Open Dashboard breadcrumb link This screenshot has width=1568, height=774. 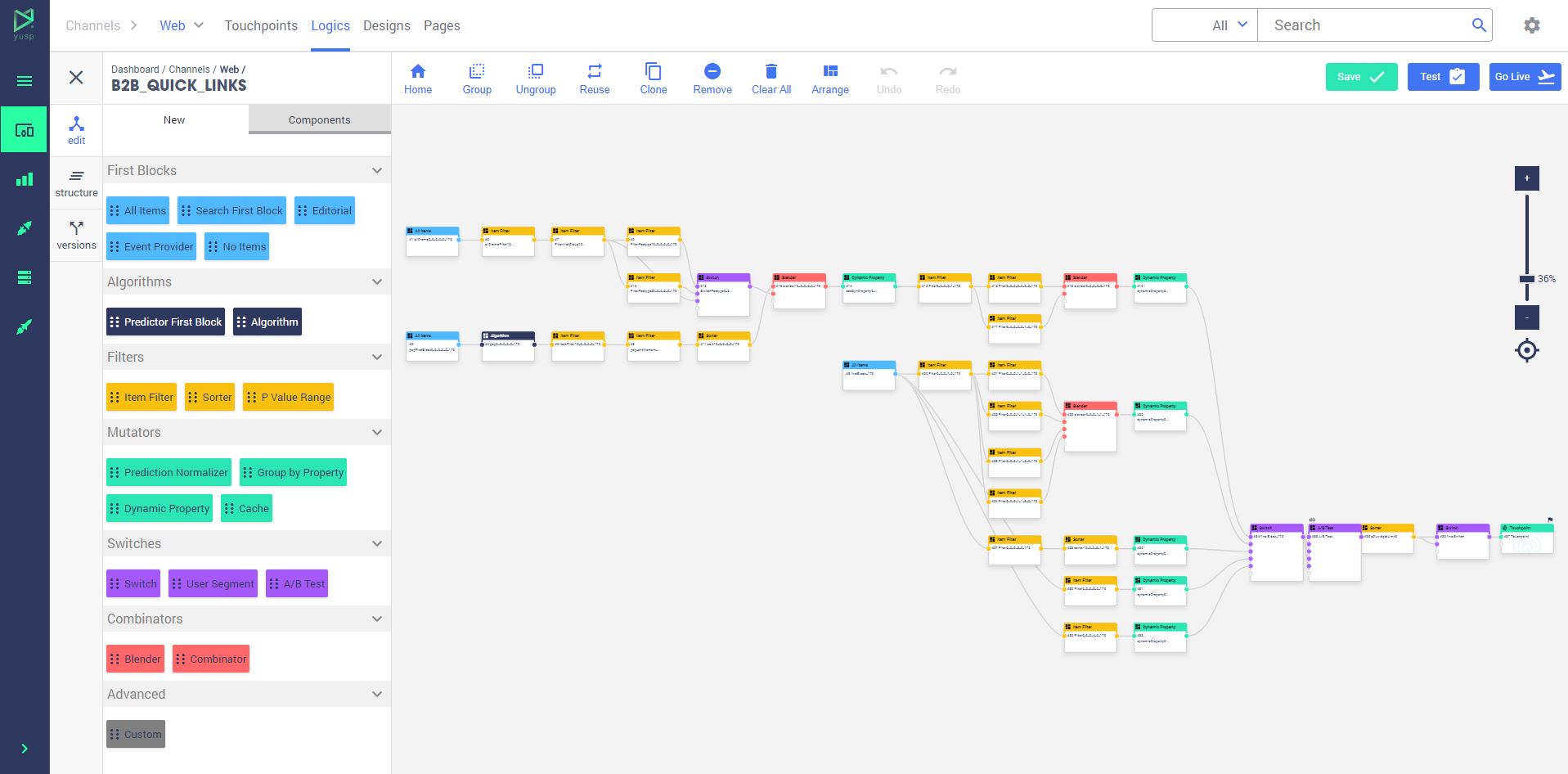tap(135, 70)
